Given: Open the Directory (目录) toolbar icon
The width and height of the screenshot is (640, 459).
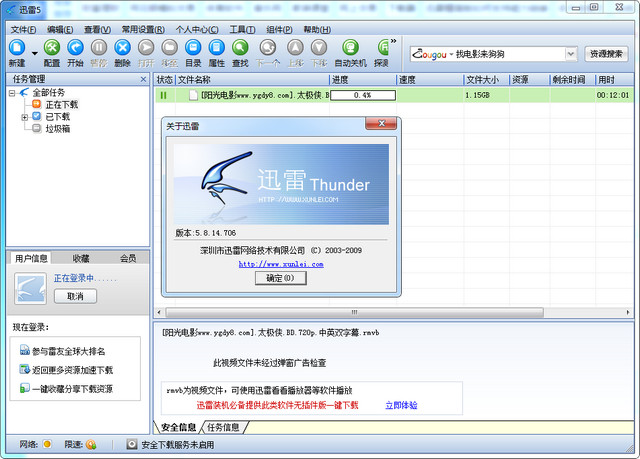Looking at the screenshot, I should pos(193,48).
